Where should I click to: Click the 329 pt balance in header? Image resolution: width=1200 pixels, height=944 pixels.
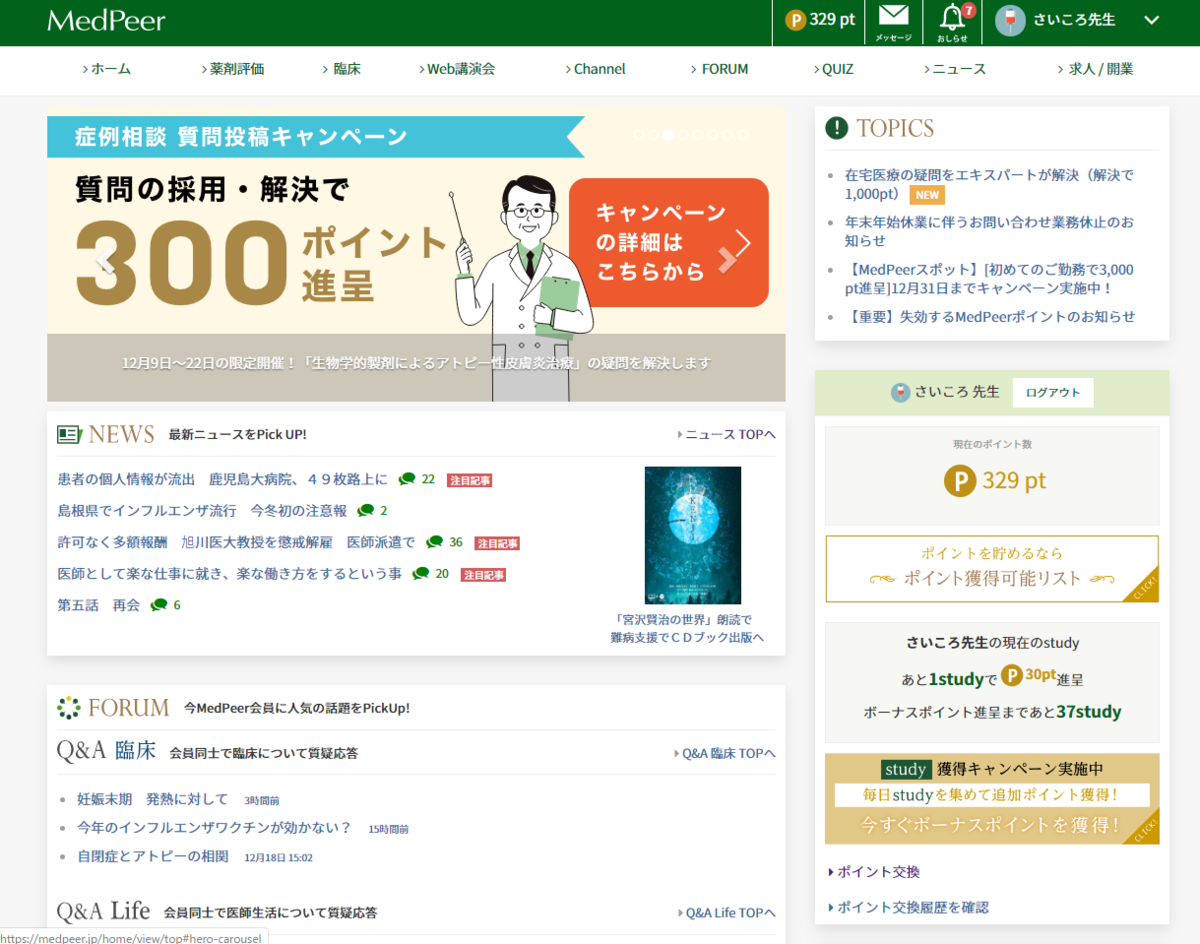pos(833,20)
